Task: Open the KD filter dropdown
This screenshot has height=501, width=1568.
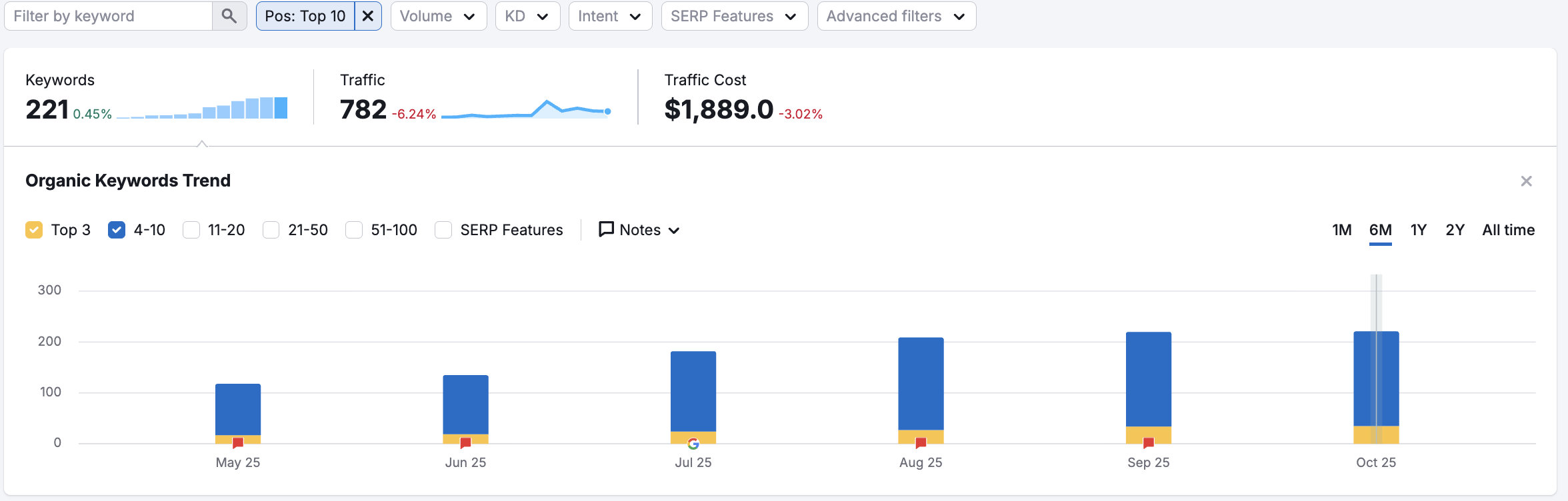Action: click(x=527, y=16)
